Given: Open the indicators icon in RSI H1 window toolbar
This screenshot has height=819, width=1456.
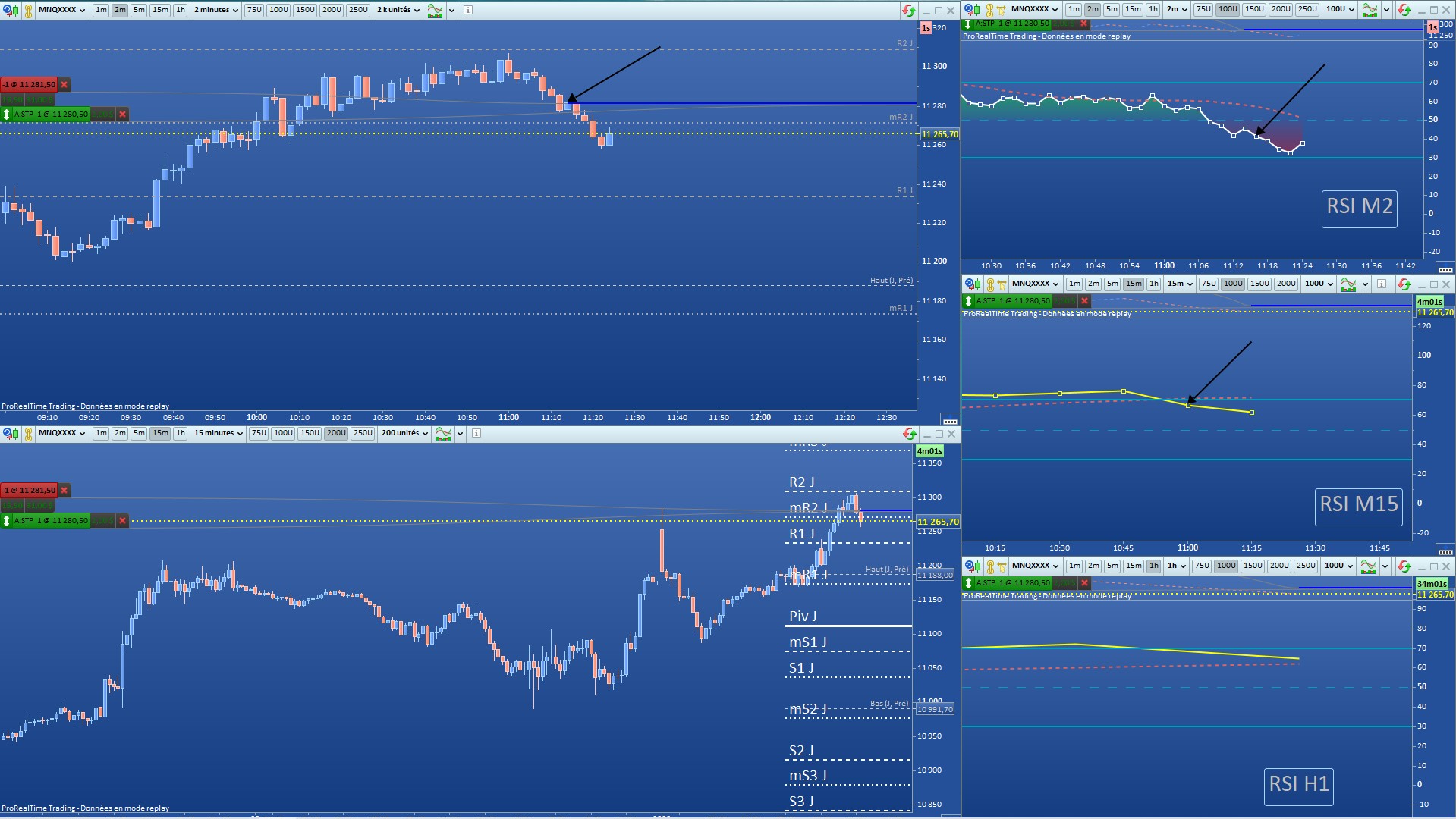Looking at the screenshot, I should coord(1368,566).
